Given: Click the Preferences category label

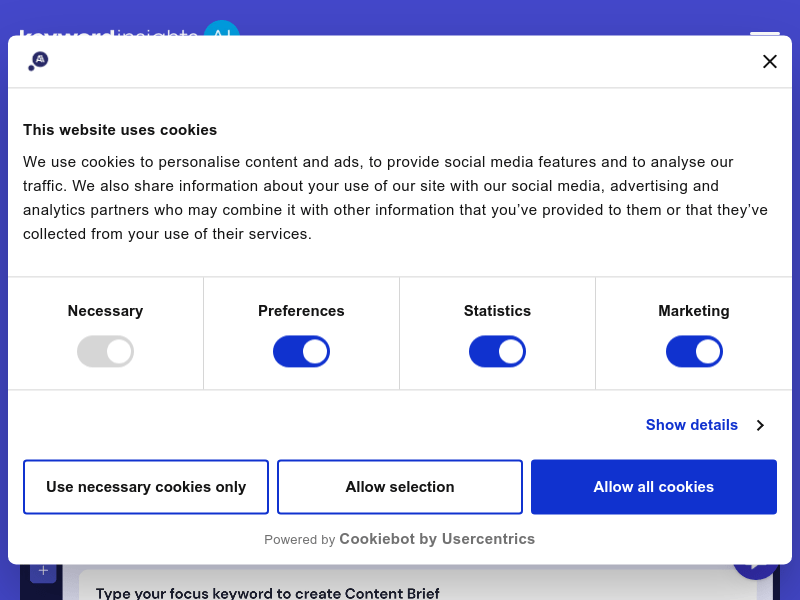Looking at the screenshot, I should 301,311.
